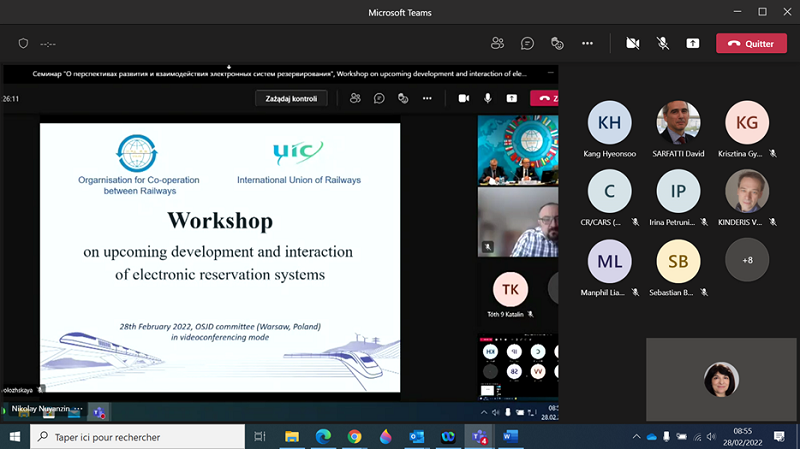This screenshot has width=800, height=449.
Task: Launch Microsoft Word from the taskbar
Action: click(x=509, y=437)
